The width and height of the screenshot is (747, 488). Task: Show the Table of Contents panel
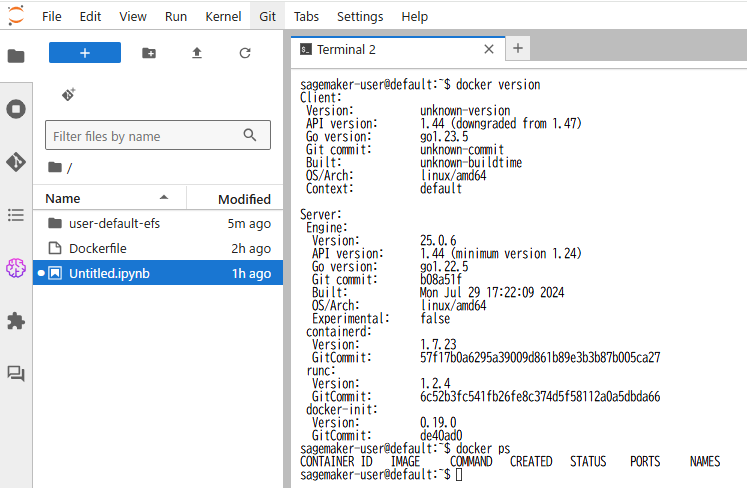click(x=16, y=214)
